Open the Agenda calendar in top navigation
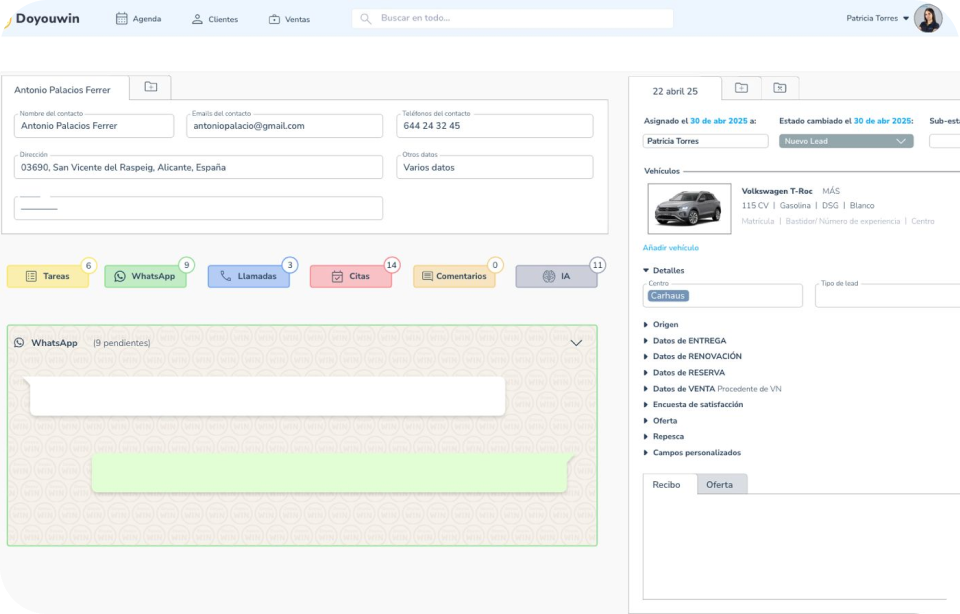Screen dimensions: 960x614 tap(138, 19)
